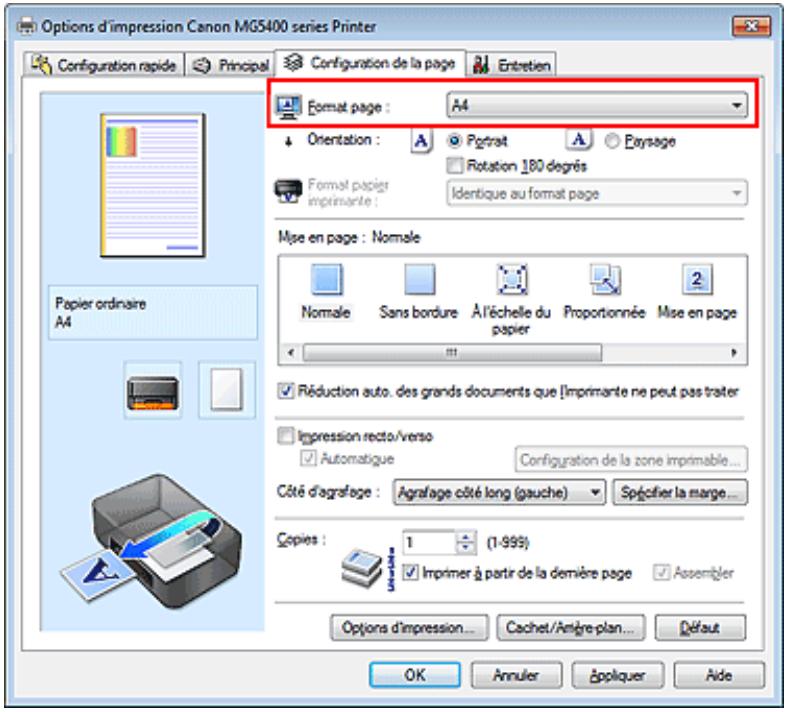The height and width of the screenshot is (712, 787).
Task: Click the Format page monitor icon
Action: point(289,106)
